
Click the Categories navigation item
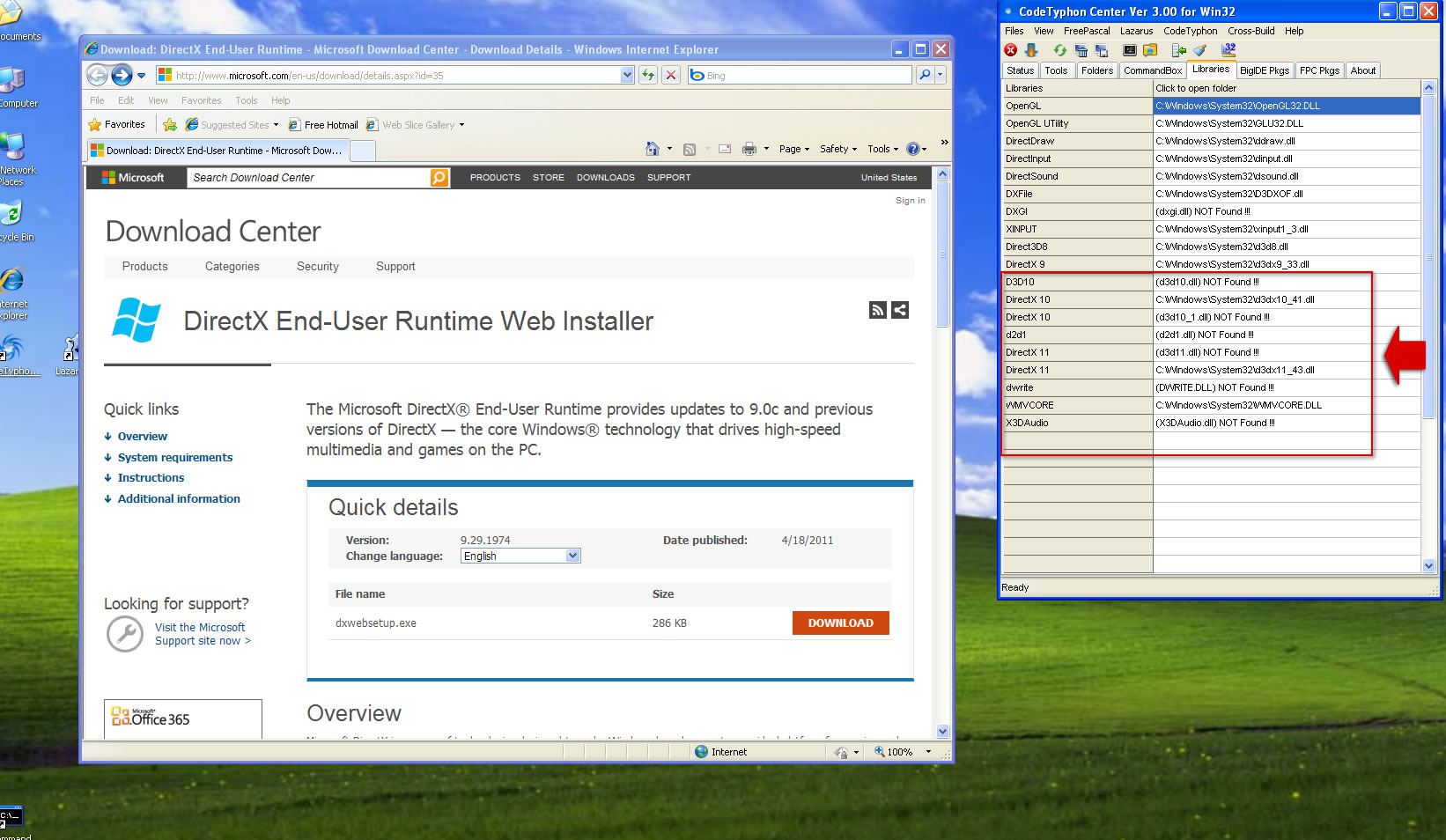point(232,266)
